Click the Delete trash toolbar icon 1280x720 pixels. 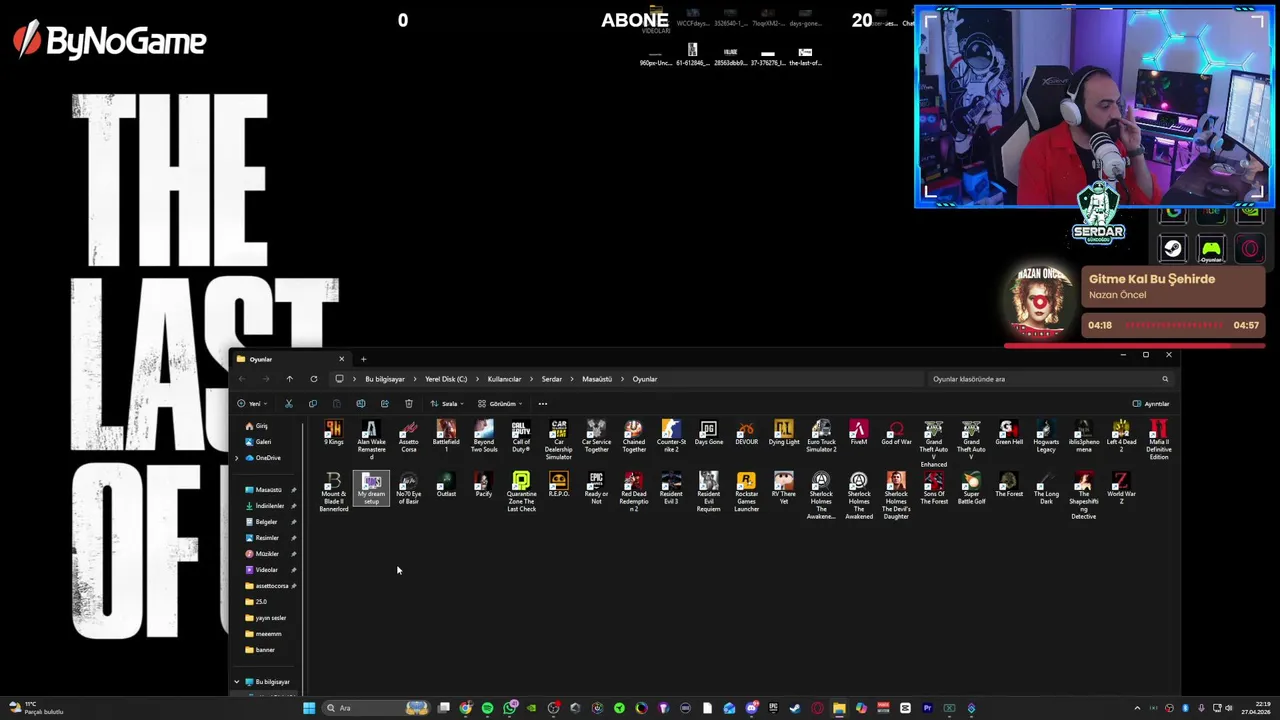[x=408, y=404]
